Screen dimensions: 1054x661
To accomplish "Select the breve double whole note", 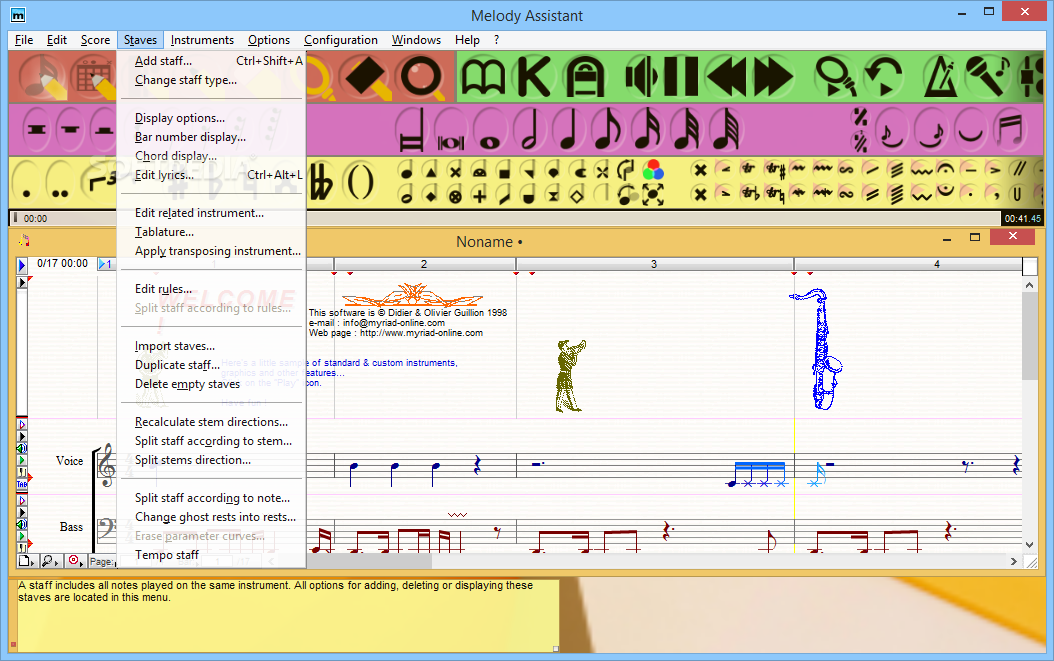I will point(451,130).
